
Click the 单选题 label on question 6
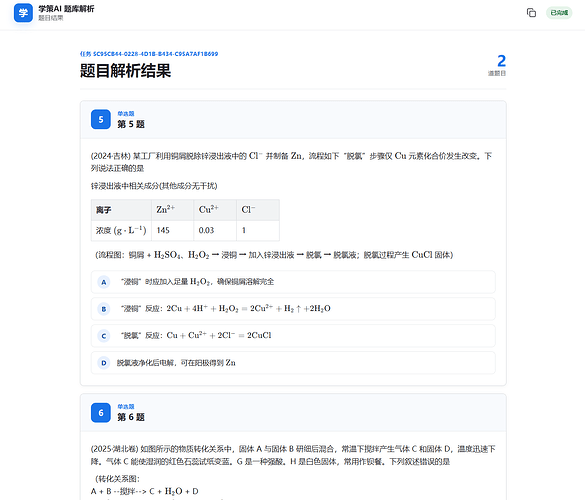126,406
